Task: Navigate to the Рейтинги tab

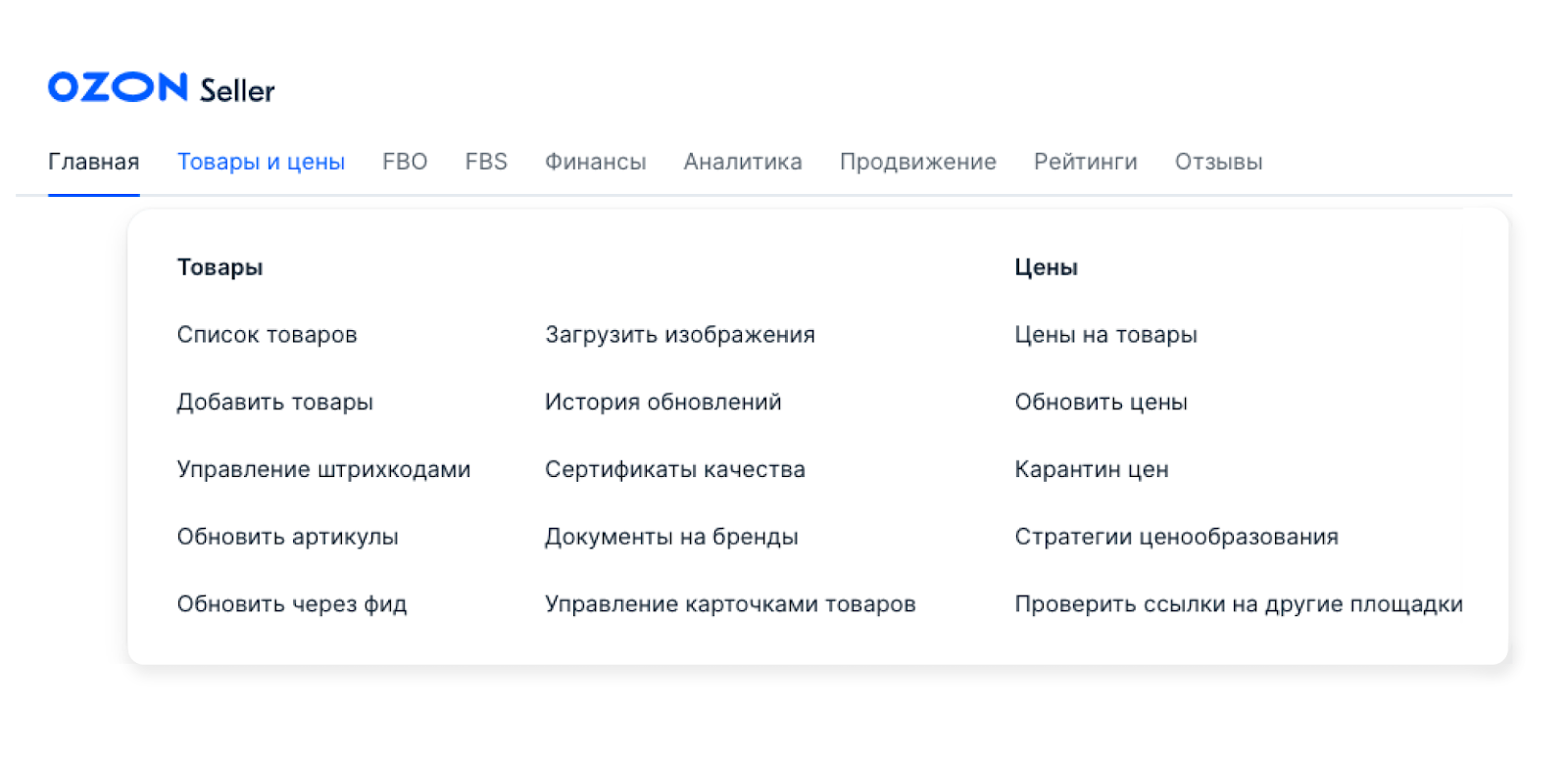Action: click(1086, 162)
